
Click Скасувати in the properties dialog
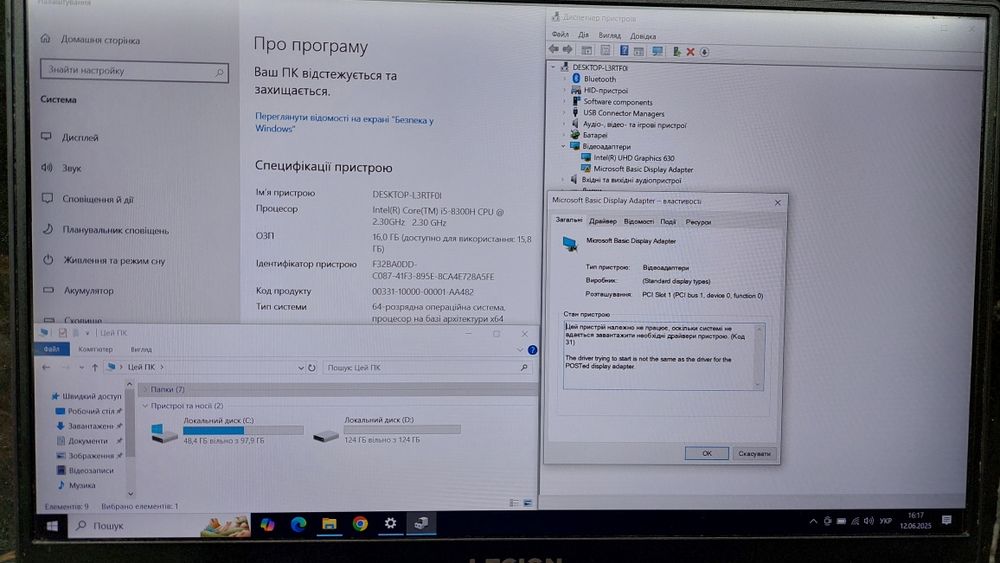click(754, 454)
